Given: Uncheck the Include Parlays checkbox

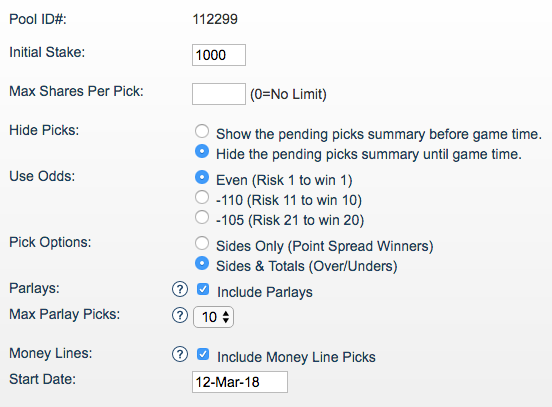Looking at the screenshot, I should point(203,289).
